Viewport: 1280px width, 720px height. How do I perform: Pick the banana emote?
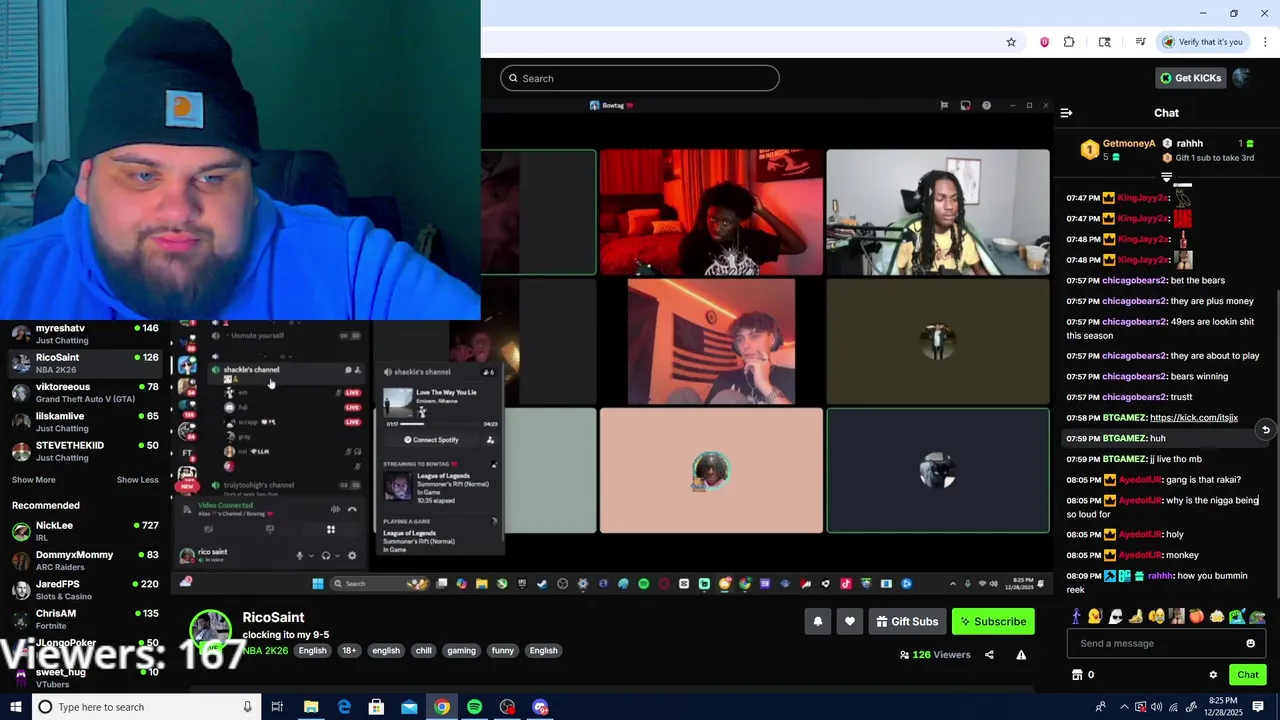click(1135, 617)
